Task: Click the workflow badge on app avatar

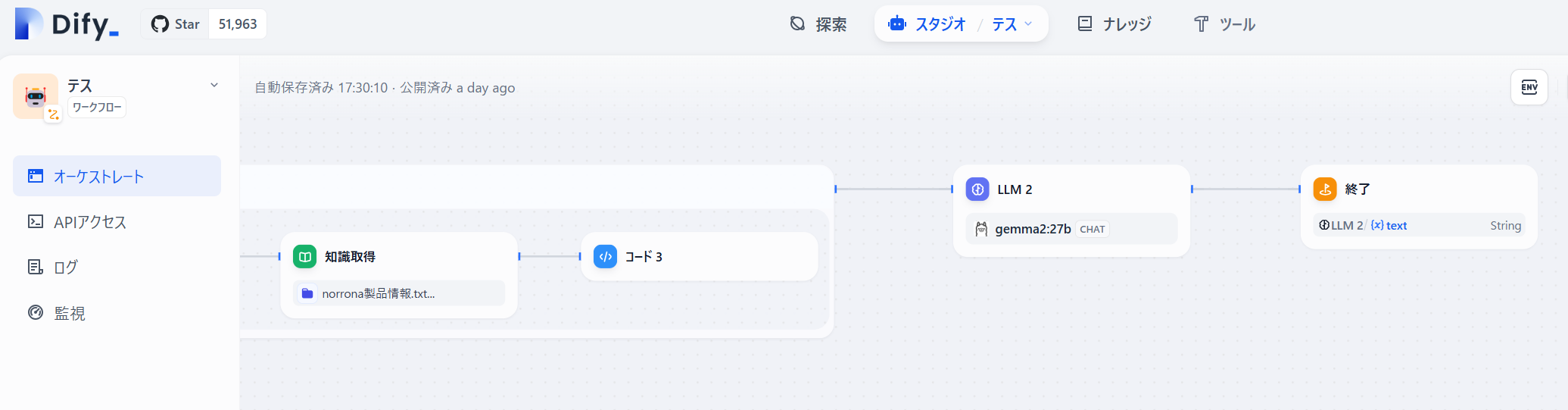Action: point(53,114)
